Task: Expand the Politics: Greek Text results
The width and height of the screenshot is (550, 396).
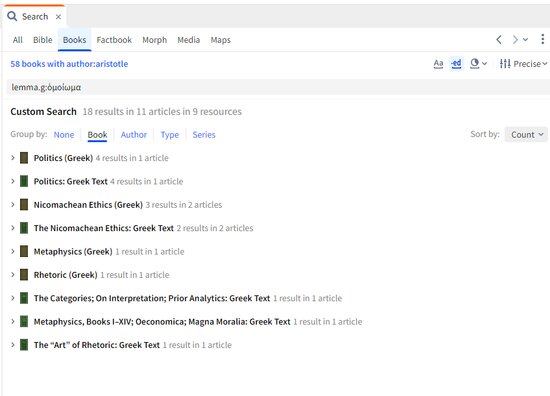Action: (x=13, y=181)
